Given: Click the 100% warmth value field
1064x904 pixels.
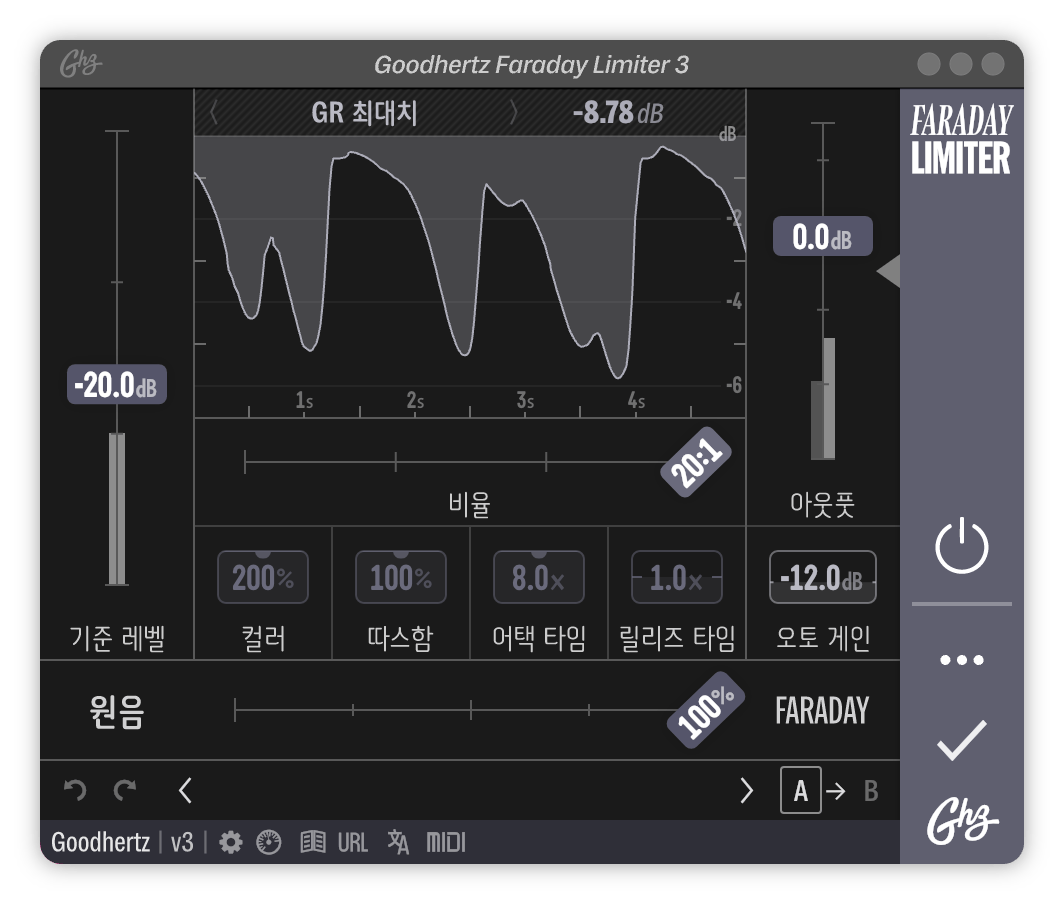Looking at the screenshot, I should [x=401, y=578].
